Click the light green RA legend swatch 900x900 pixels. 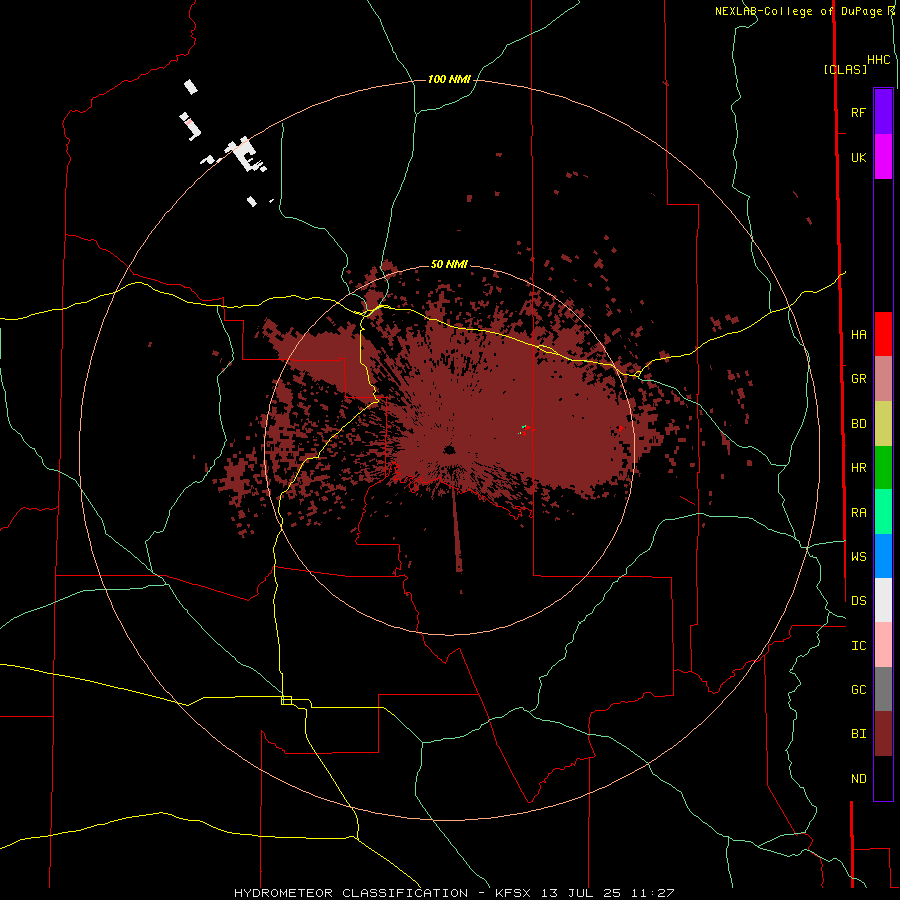883,512
